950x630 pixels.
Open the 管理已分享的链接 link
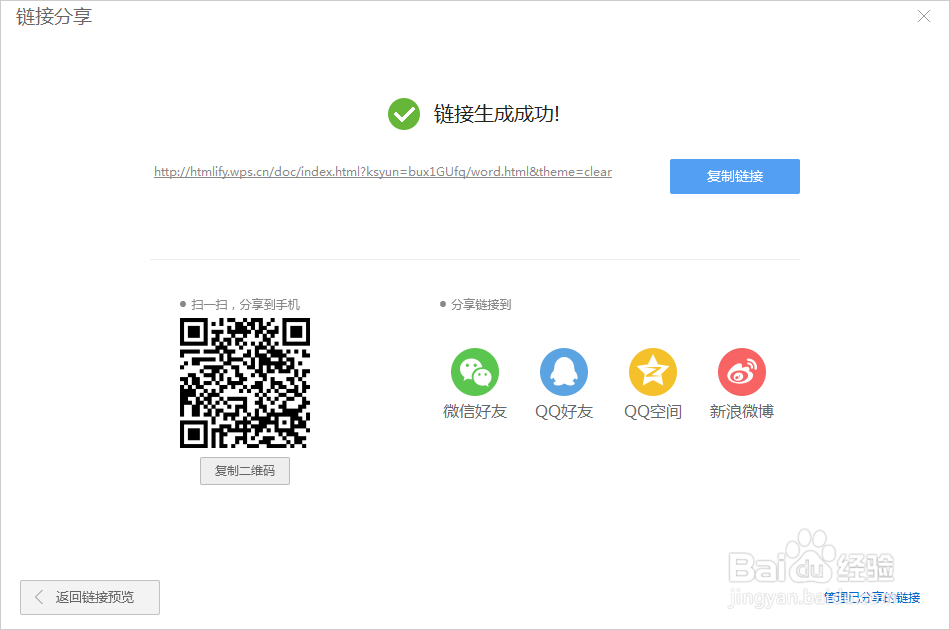click(x=873, y=597)
